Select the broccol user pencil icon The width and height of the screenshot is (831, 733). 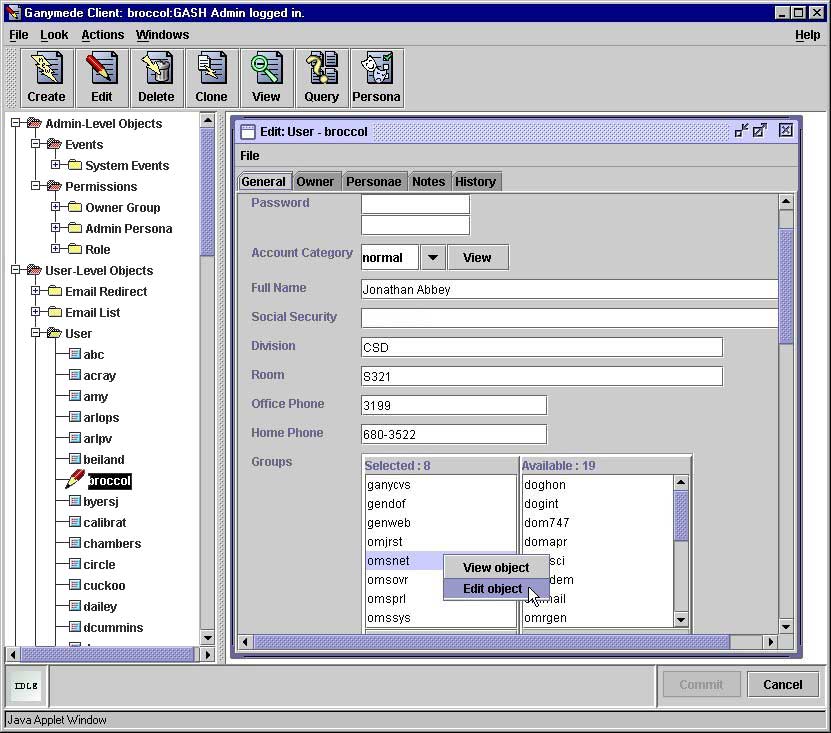(75, 481)
